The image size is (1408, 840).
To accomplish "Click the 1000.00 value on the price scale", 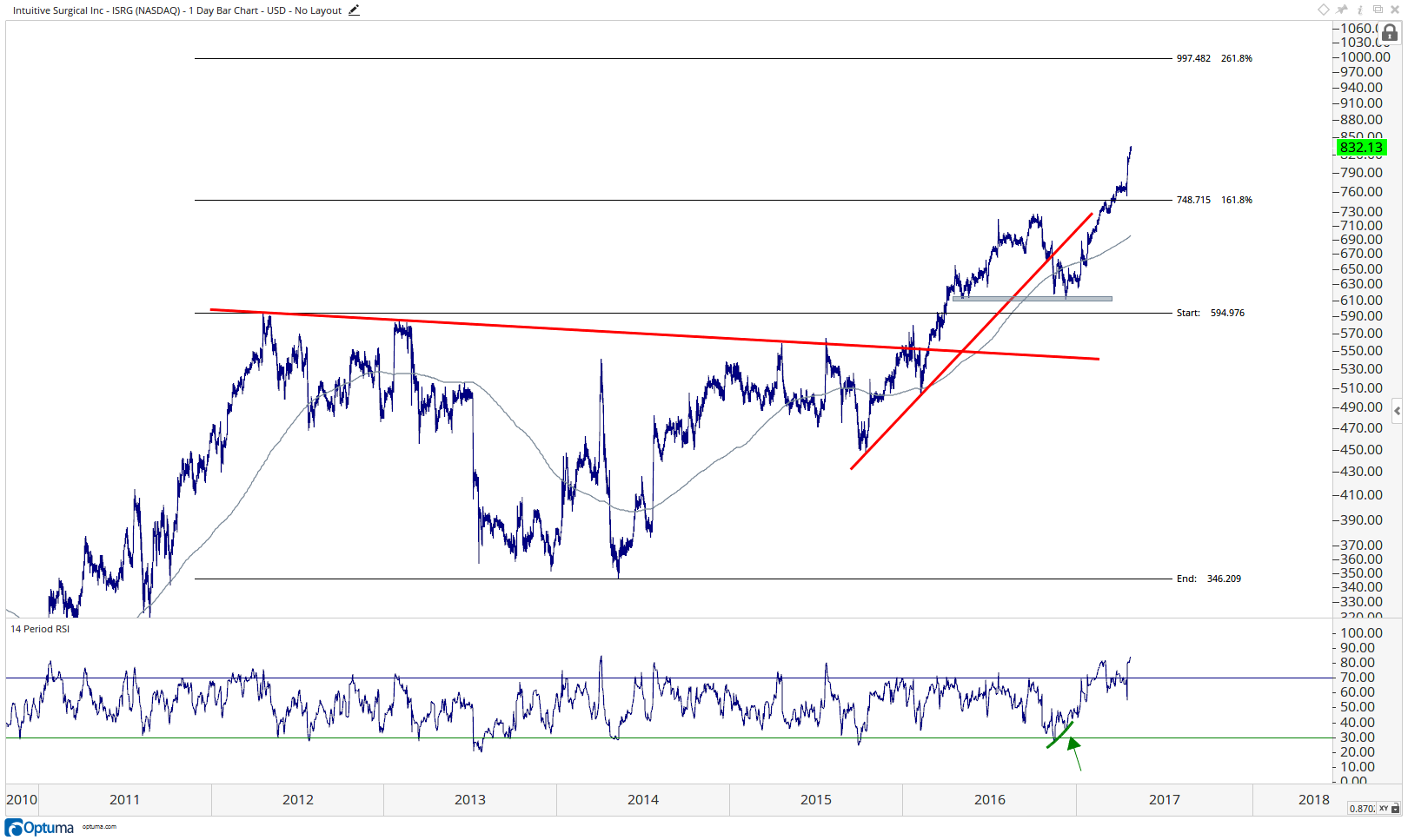I will (1365, 57).
